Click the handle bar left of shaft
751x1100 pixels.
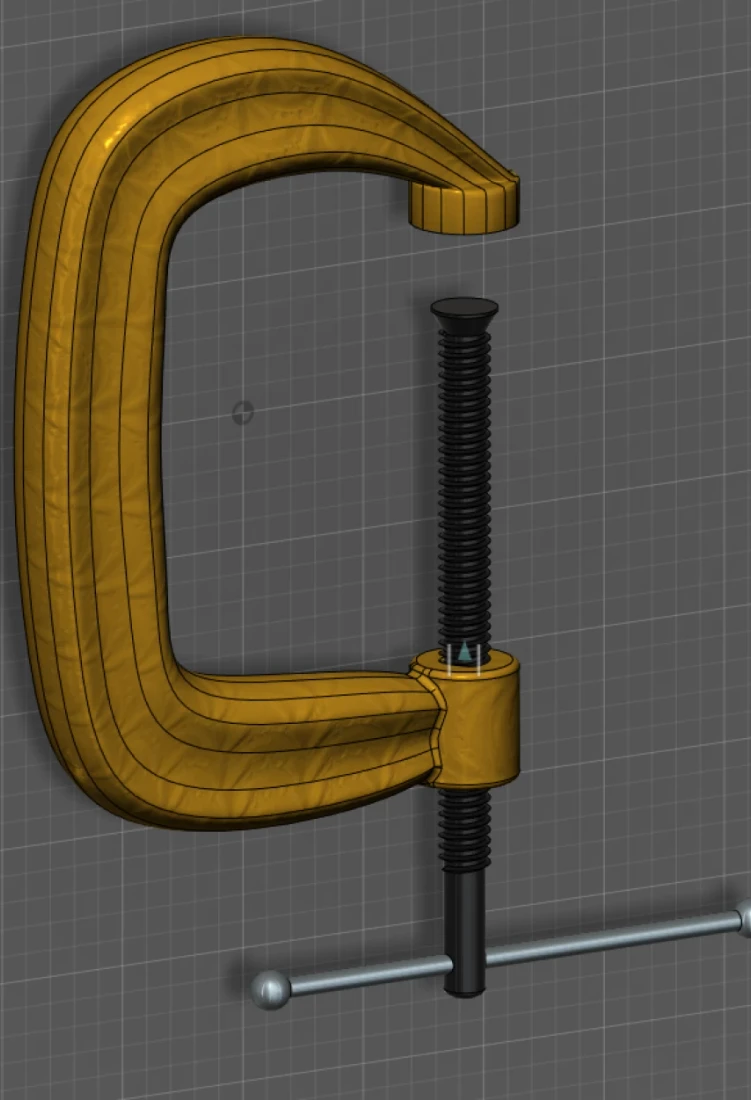coord(370,974)
